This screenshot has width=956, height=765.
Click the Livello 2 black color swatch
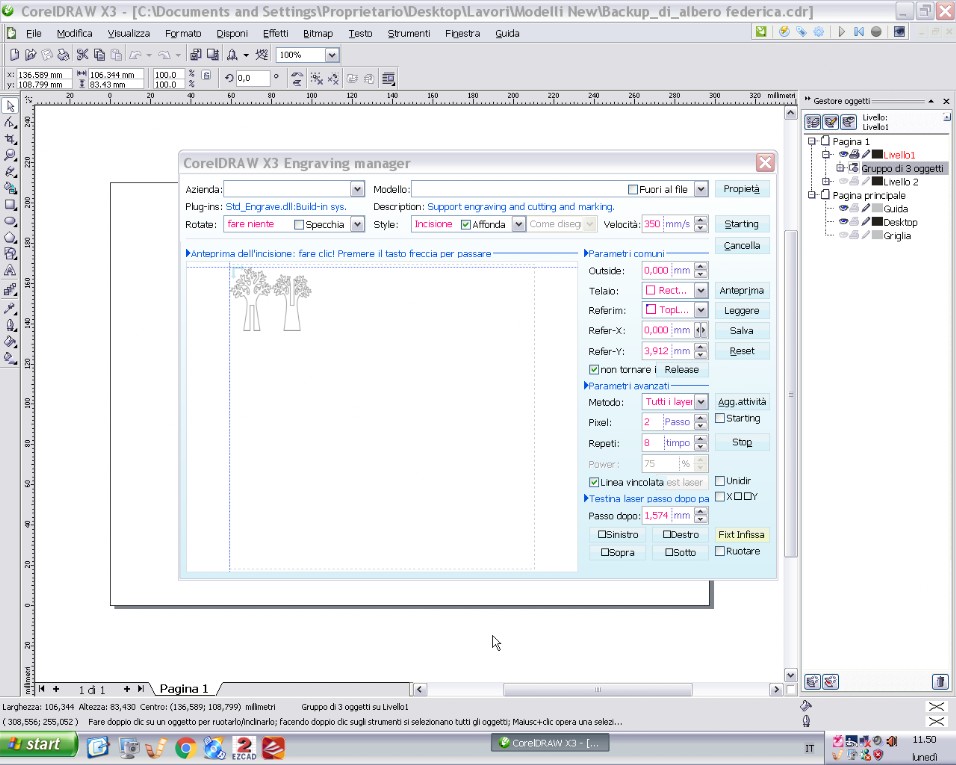[x=877, y=182]
